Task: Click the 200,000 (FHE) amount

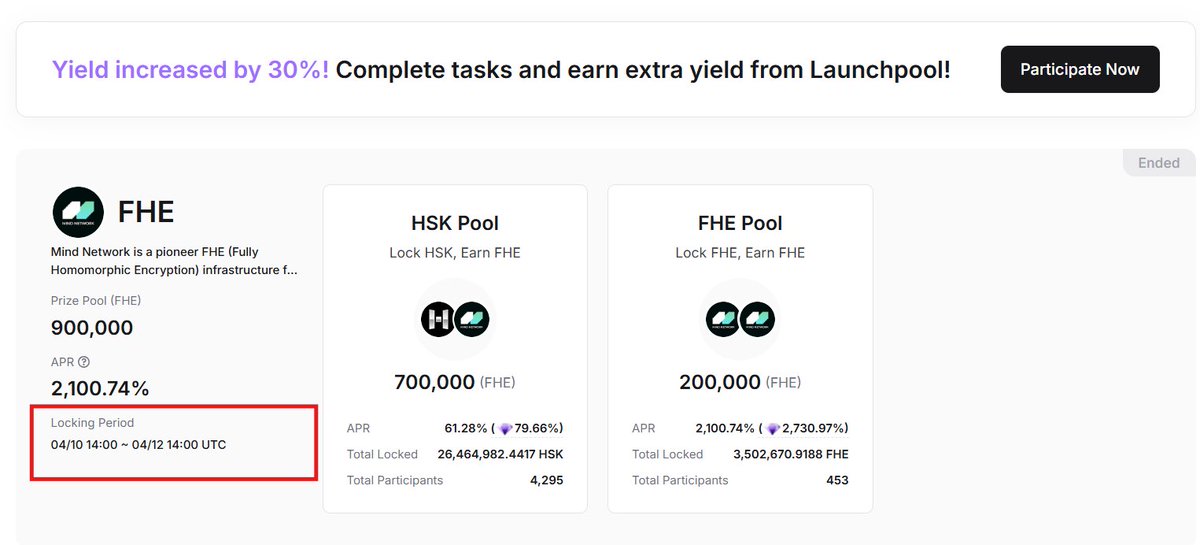Action: [740, 382]
